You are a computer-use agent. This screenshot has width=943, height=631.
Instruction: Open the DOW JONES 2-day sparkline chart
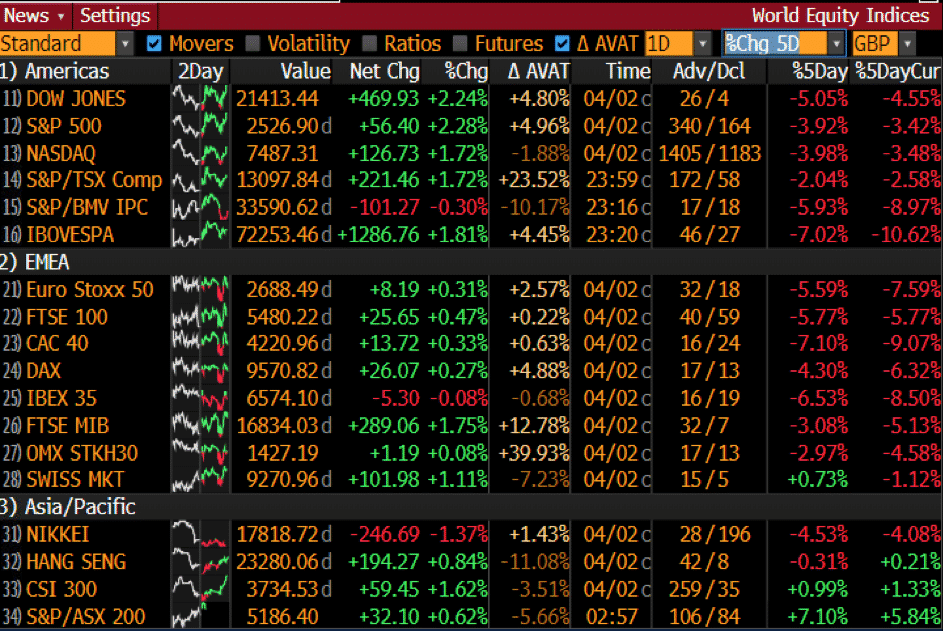[200, 98]
